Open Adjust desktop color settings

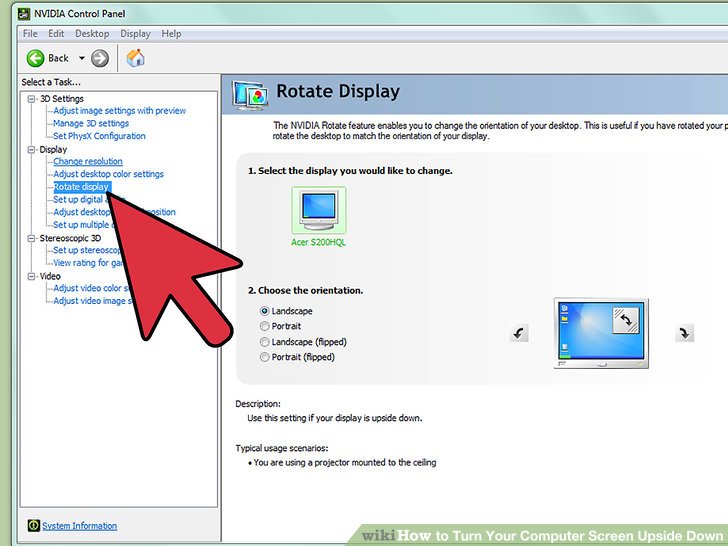click(109, 174)
